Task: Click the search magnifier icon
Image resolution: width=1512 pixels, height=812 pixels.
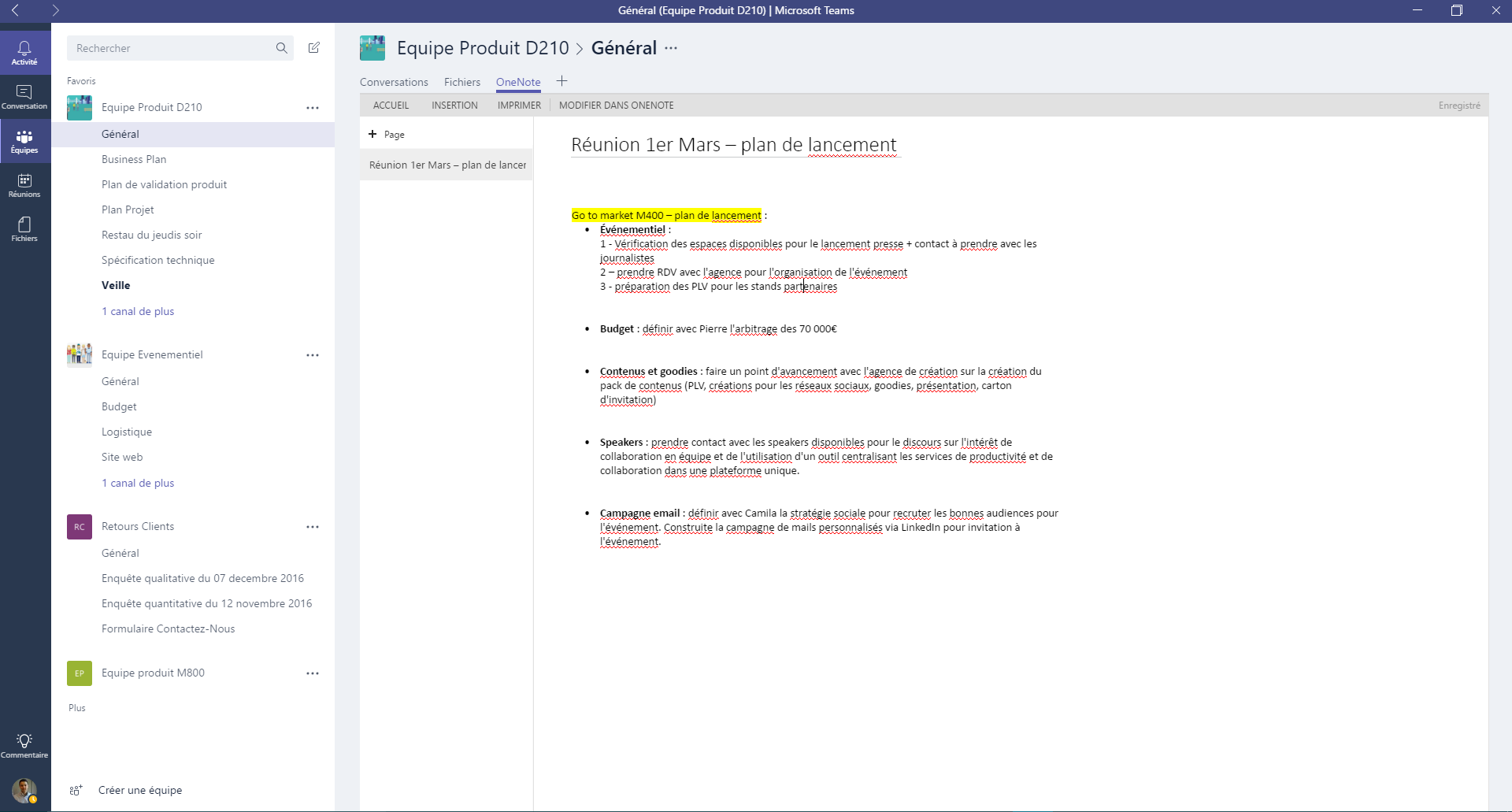Action: pos(281,48)
